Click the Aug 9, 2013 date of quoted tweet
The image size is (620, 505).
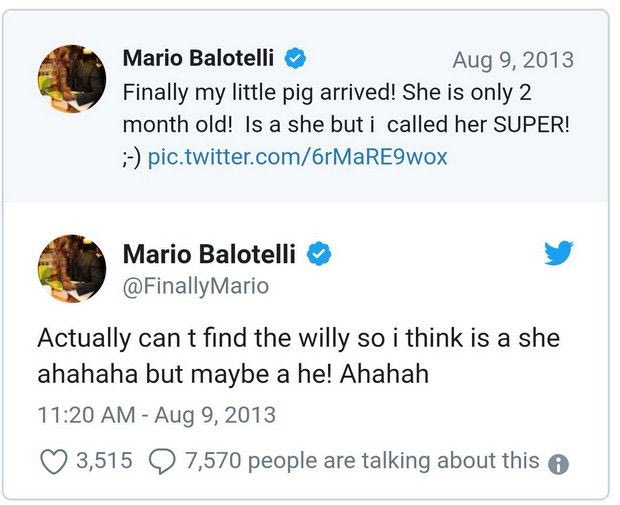point(513,60)
